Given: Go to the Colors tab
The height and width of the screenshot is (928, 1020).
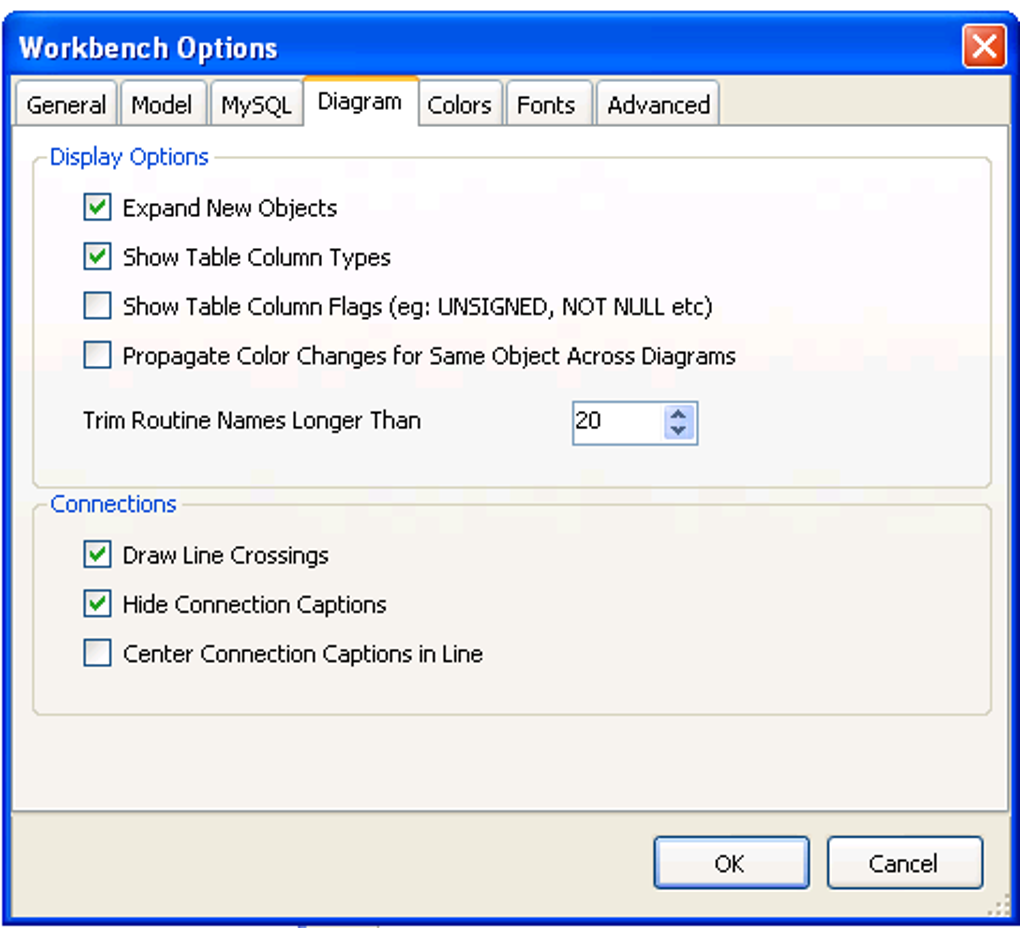Looking at the screenshot, I should tap(459, 104).
